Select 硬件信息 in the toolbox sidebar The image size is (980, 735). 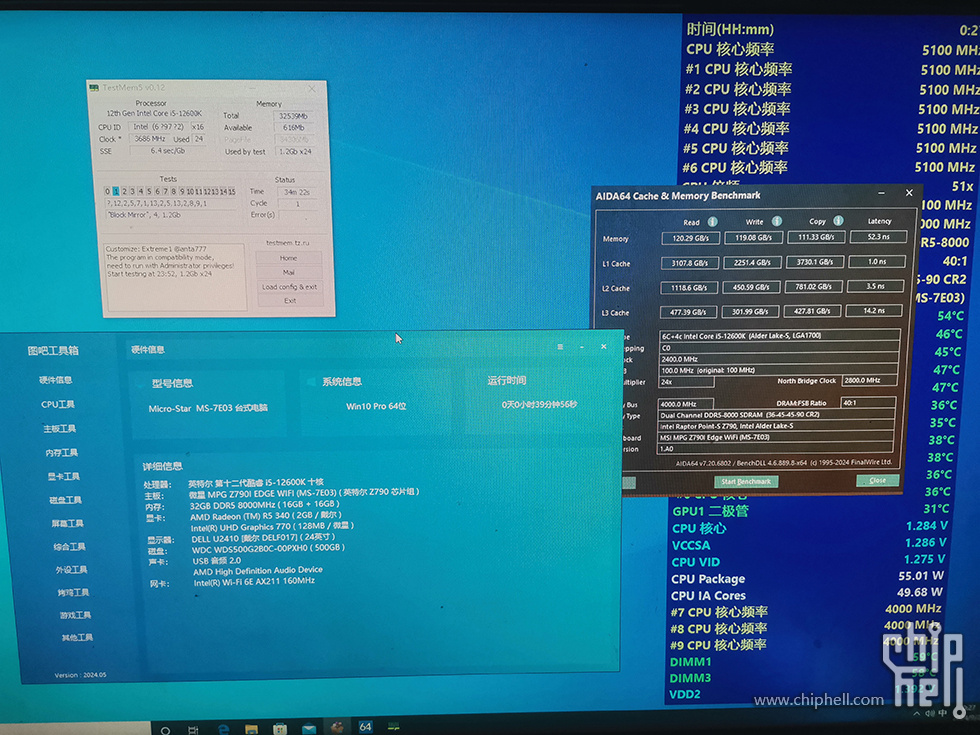pyautogui.click(x=56, y=380)
